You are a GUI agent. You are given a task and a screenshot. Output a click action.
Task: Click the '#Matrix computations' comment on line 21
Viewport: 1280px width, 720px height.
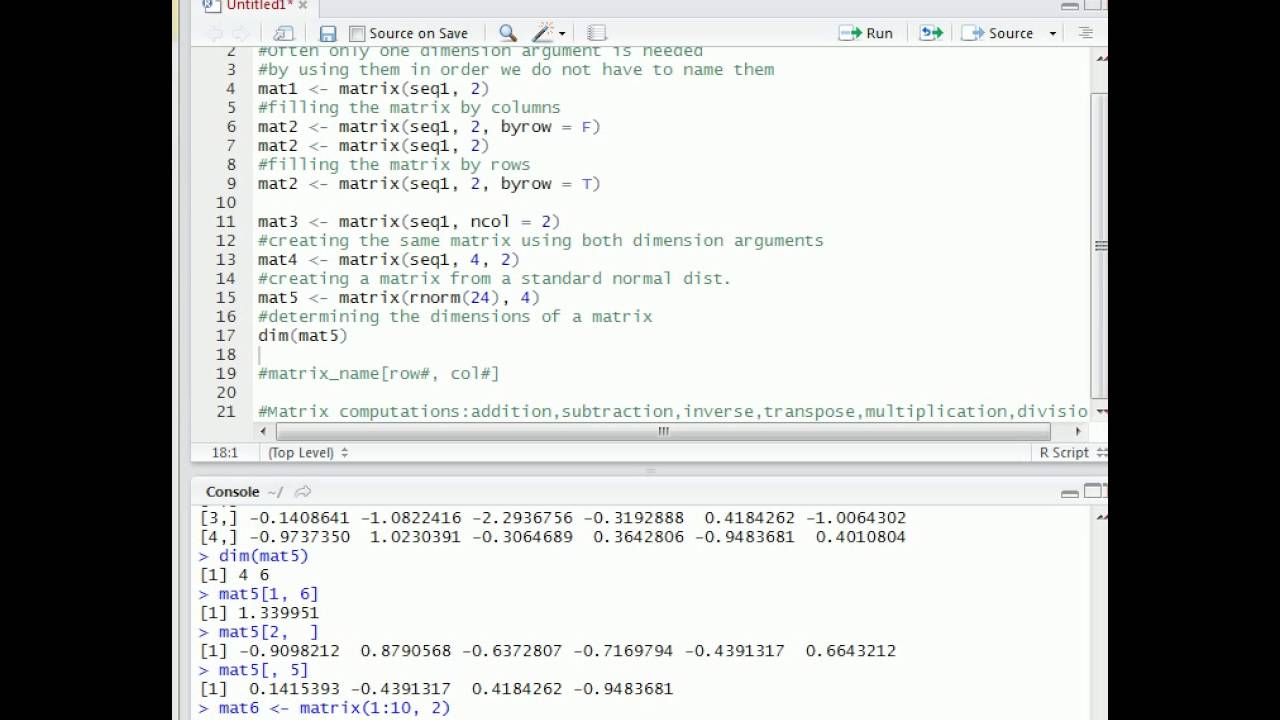tap(672, 411)
